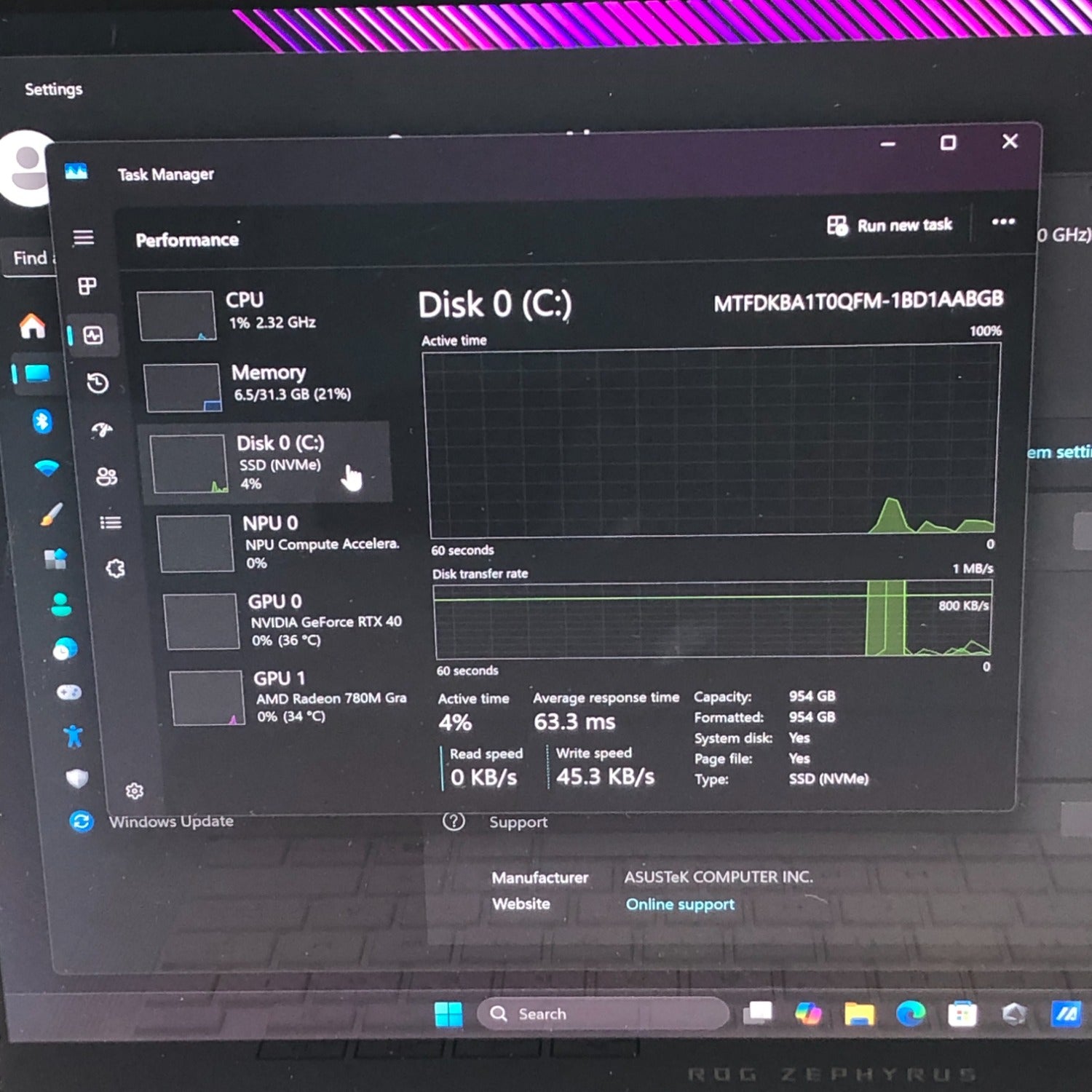This screenshot has height=1092, width=1092.
Task: Open the Processes page icon in sidebar
Action: (x=87, y=286)
